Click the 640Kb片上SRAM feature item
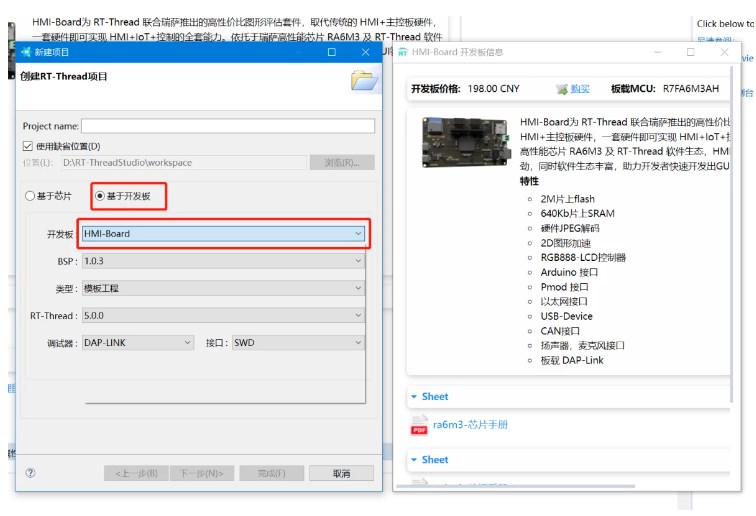 (577, 214)
